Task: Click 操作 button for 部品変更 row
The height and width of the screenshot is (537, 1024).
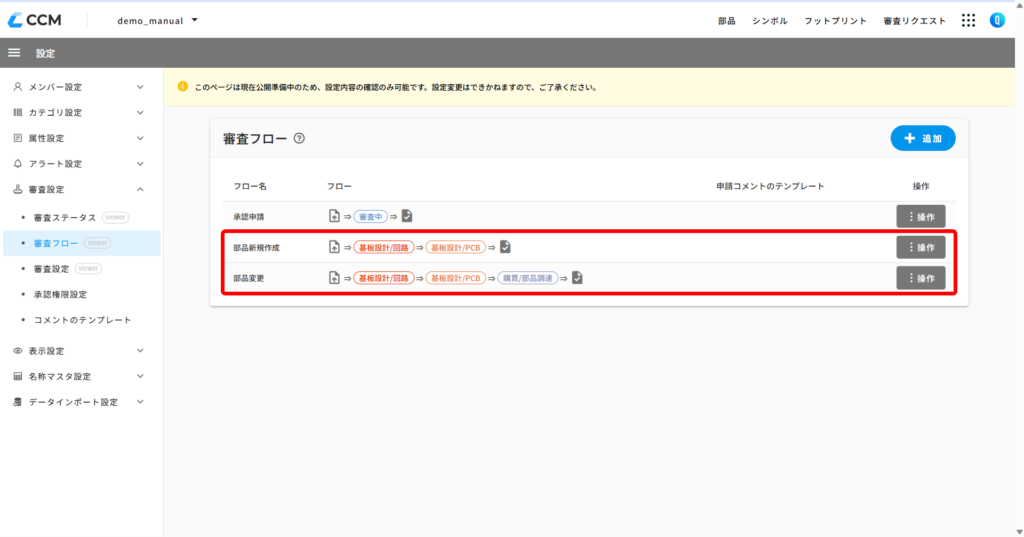Action: [x=921, y=278]
